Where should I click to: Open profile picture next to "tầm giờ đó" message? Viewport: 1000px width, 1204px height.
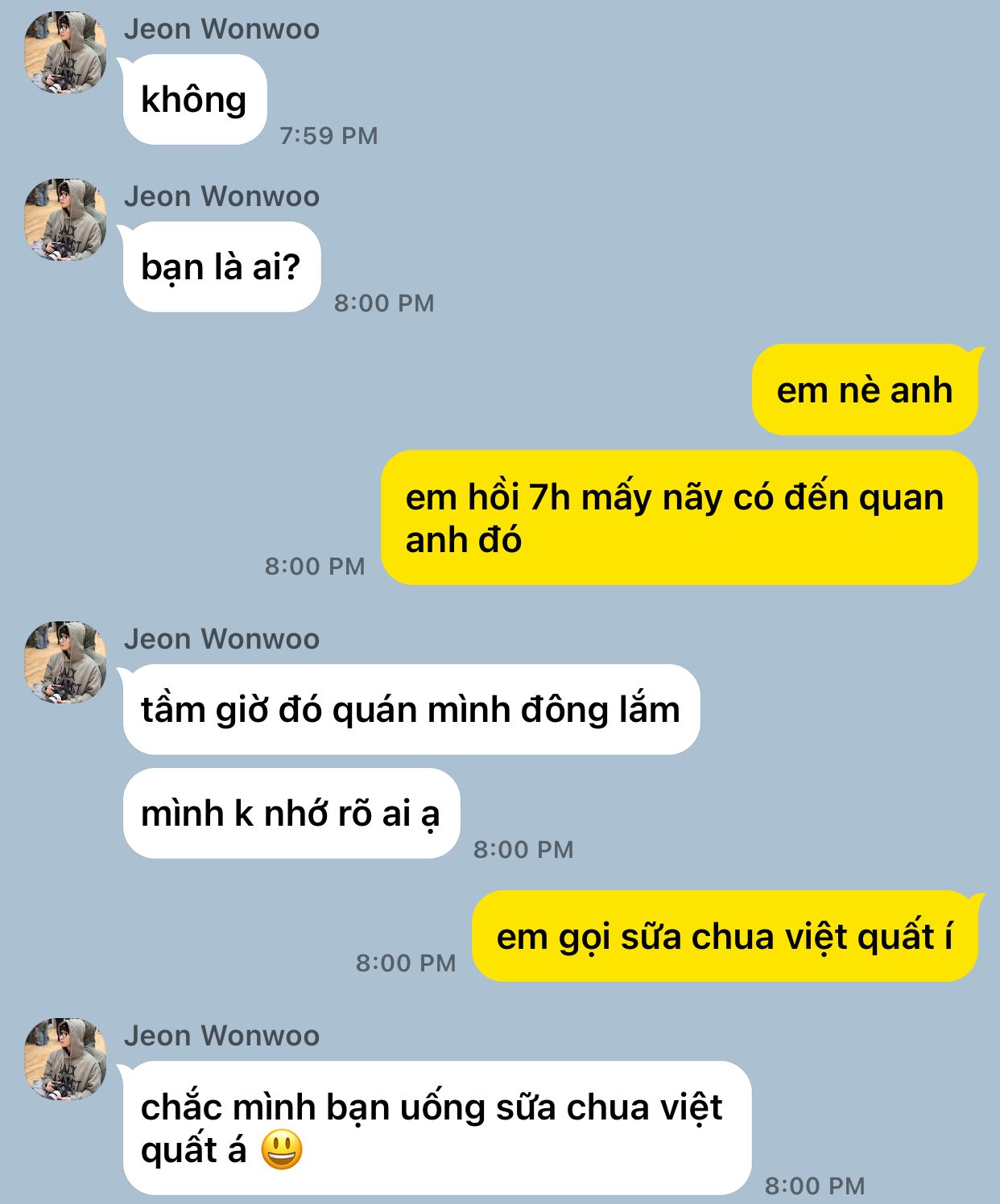click(x=65, y=662)
